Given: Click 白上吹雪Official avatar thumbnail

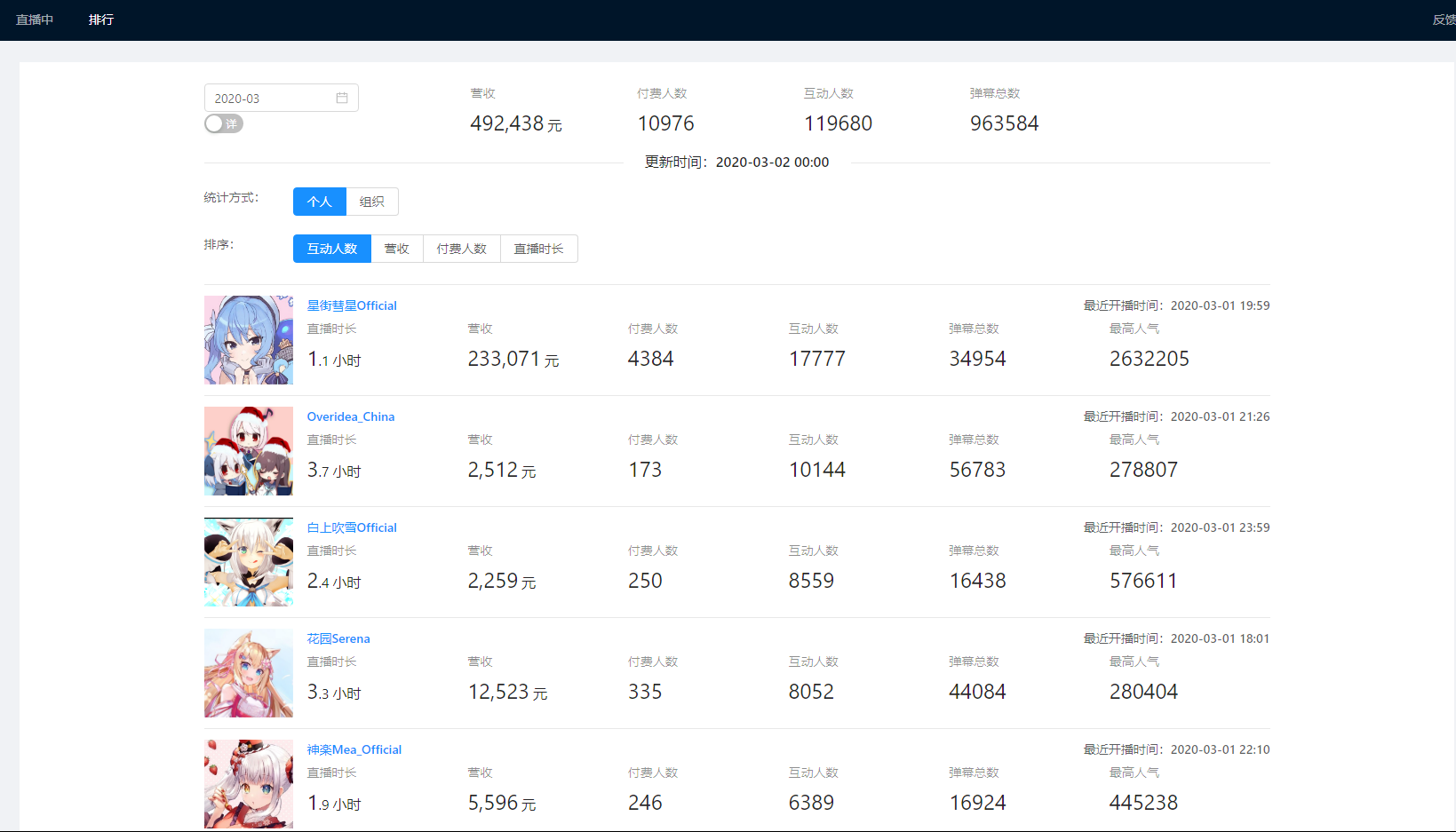Looking at the screenshot, I should pyautogui.click(x=249, y=562).
